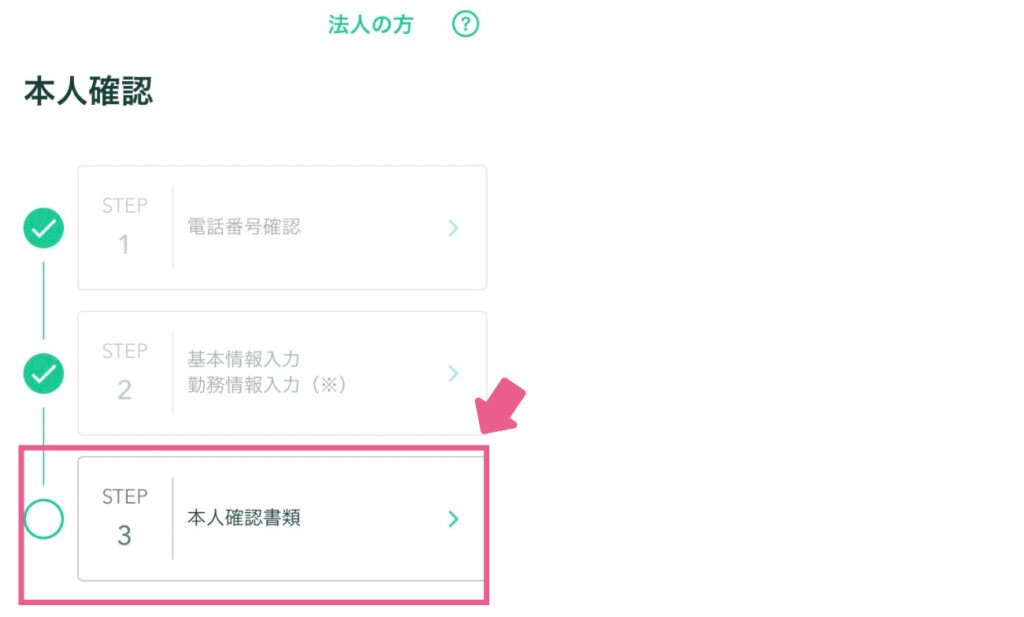Click the STEP 2 number label
Viewport: 1024px width, 617px height.
(124, 372)
